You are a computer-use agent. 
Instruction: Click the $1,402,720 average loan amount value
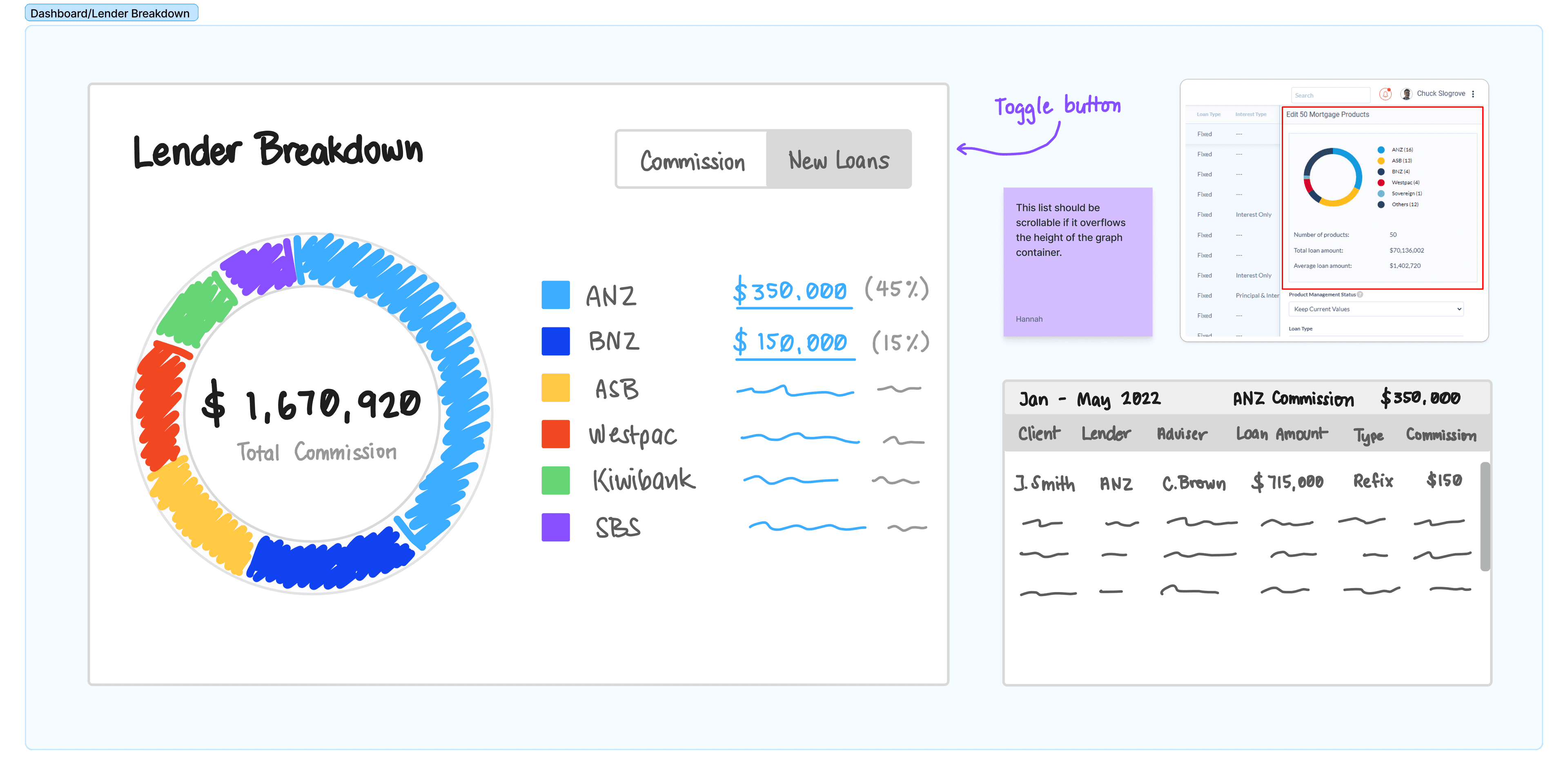point(1405,266)
